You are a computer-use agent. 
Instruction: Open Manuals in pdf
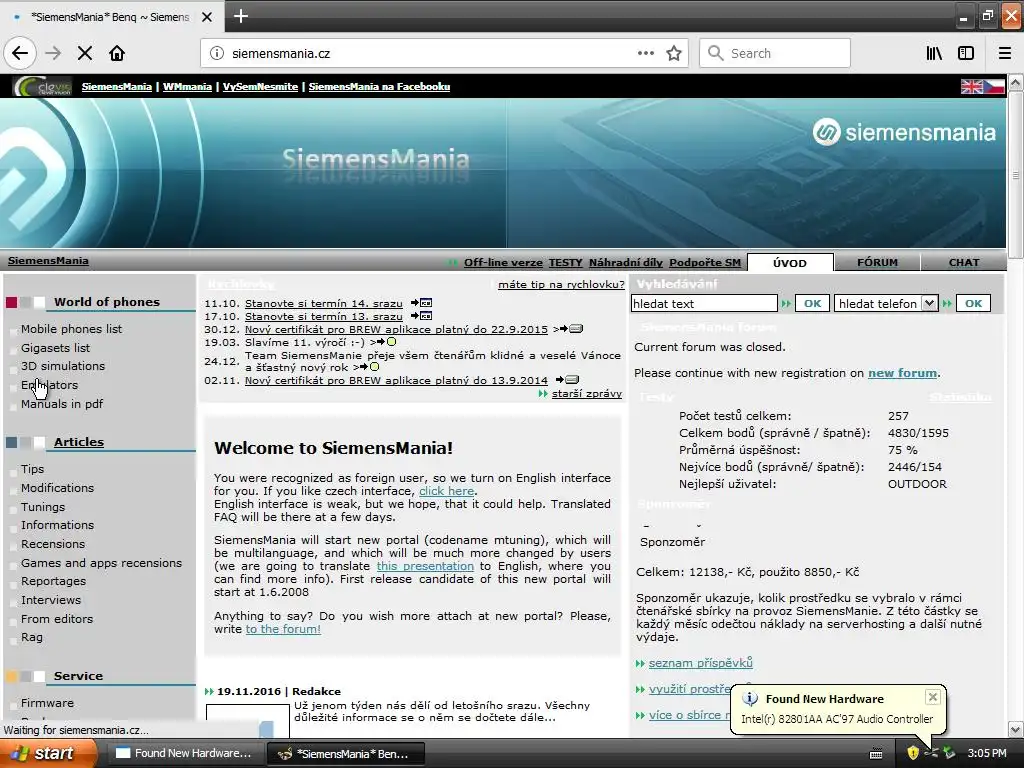click(62, 404)
